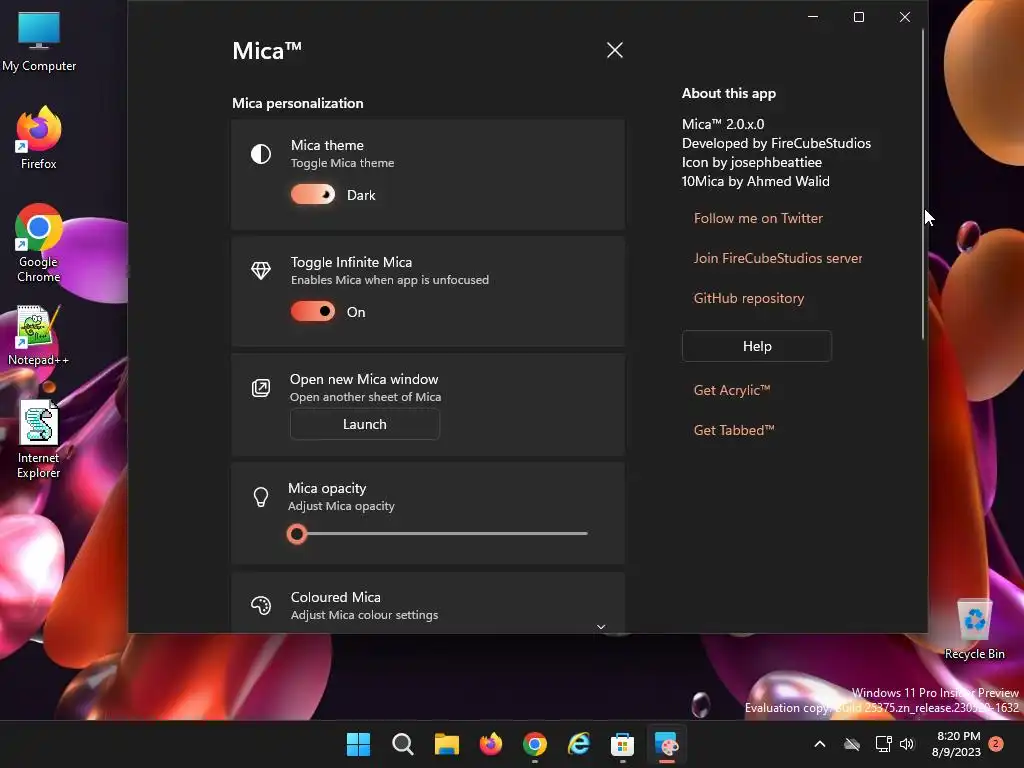Click the Help button
The width and height of the screenshot is (1024, 768).
coord(757,346)
